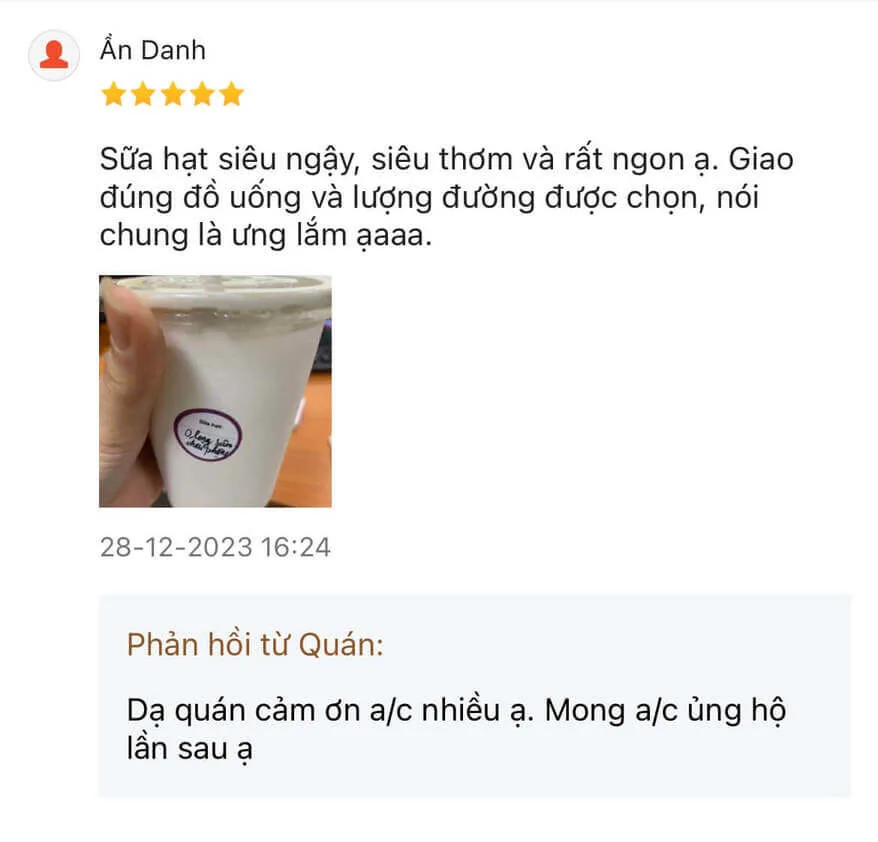This screenshot has width=878, height=842.
Task: Click the purple round sticker on the cup
Action: tap(208, 435)
